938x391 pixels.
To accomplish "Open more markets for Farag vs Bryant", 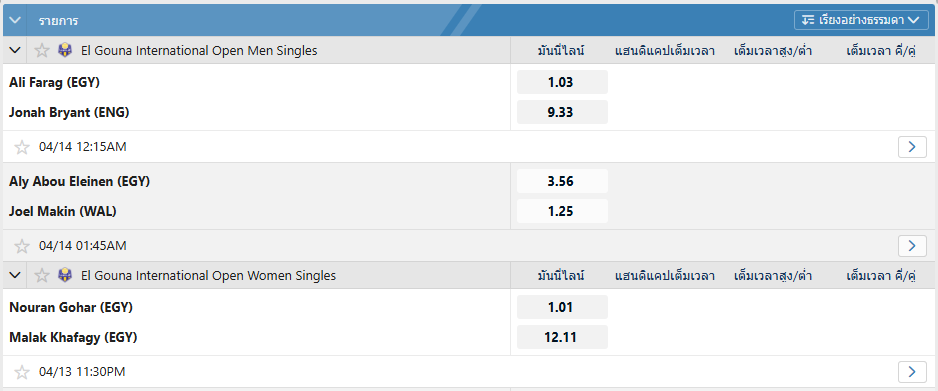I will point(912,147).
